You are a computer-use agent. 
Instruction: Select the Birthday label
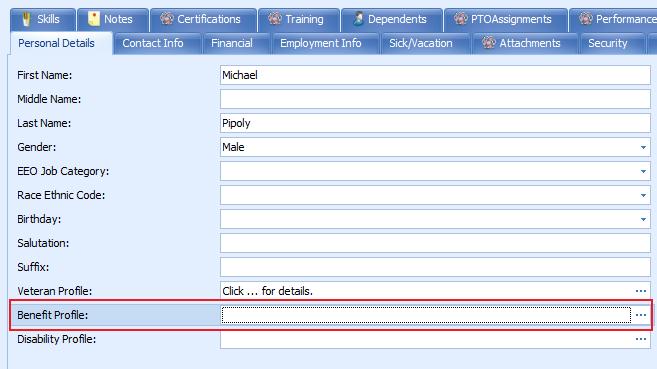click(39, 219)
